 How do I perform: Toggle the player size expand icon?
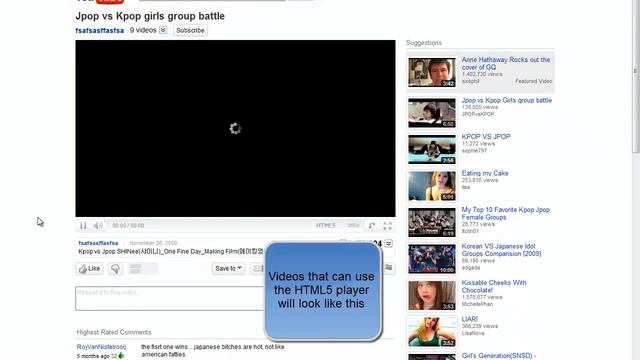(372, 225)
